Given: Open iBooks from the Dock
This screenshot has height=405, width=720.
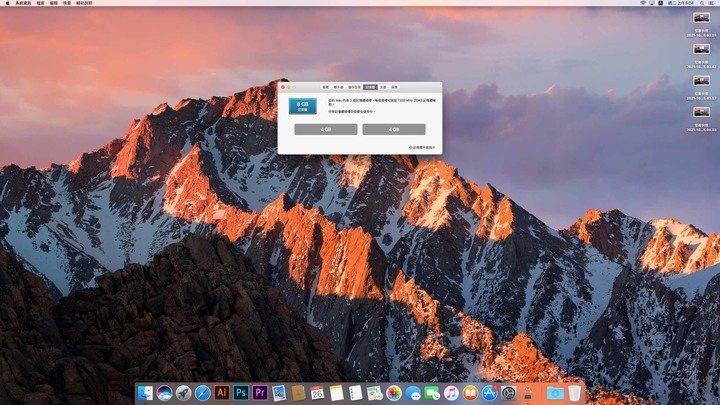Looking at the screenshot, I should [470, 393].
